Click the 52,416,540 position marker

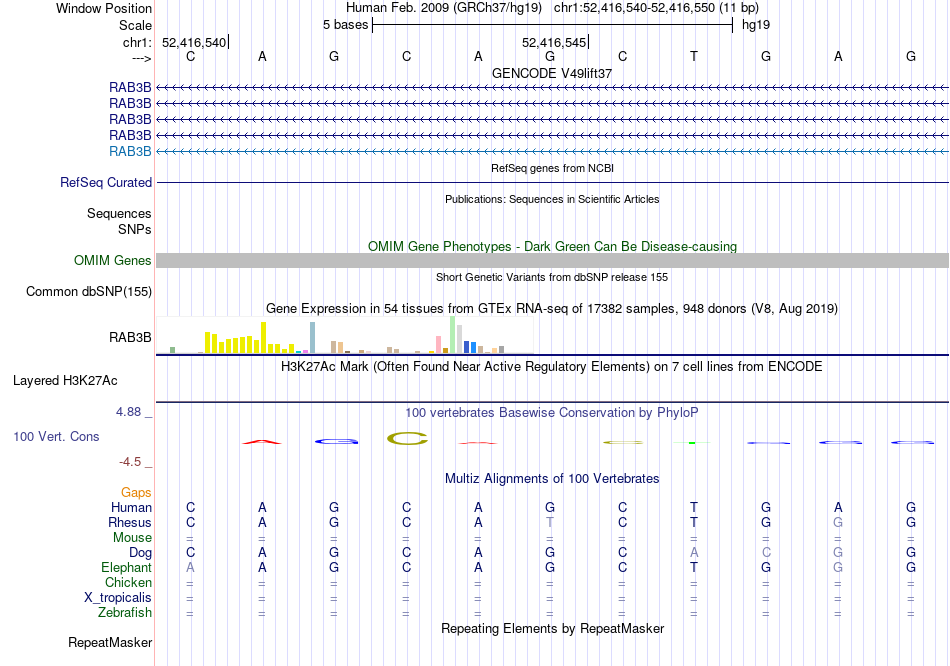point(194,42)
